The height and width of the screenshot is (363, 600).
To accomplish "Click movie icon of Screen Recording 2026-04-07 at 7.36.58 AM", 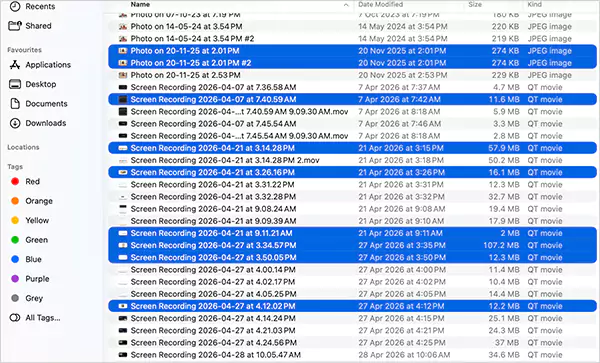I will click(x=122, y=87).
